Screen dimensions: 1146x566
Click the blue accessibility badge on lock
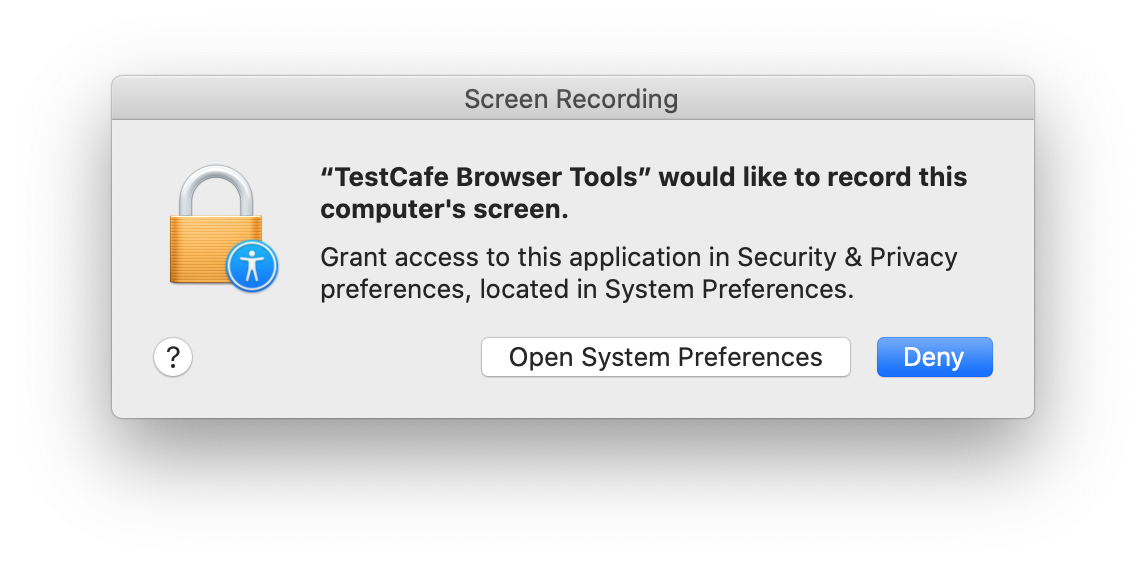pos(252,266)
